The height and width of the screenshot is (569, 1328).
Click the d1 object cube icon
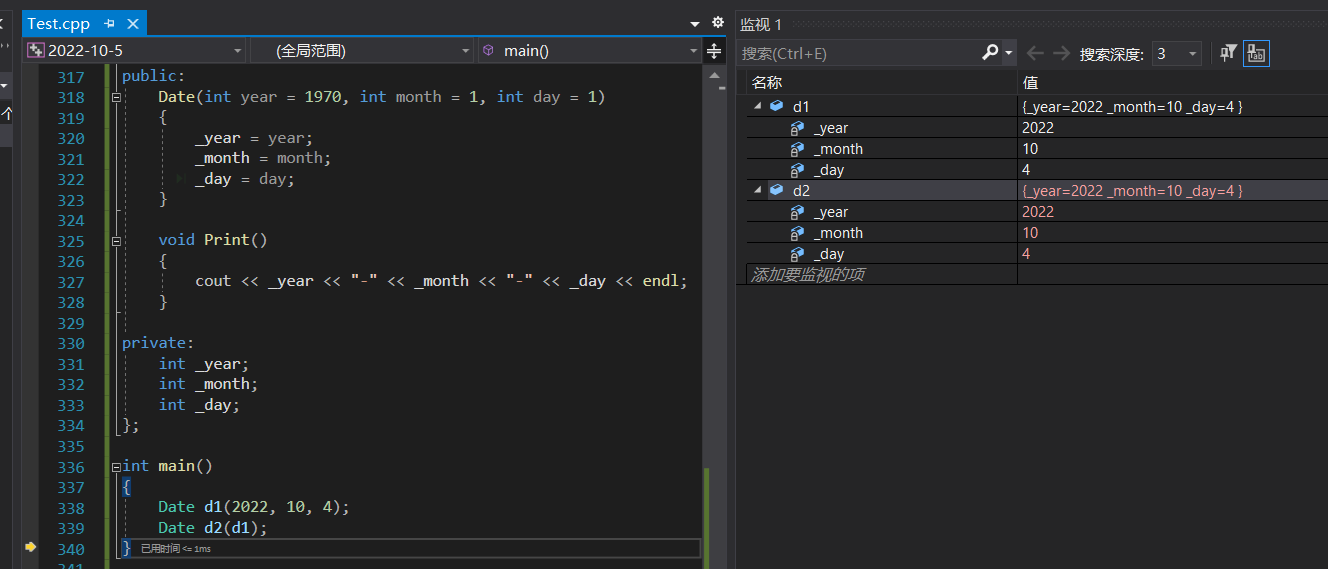click(x=777, y=106)
